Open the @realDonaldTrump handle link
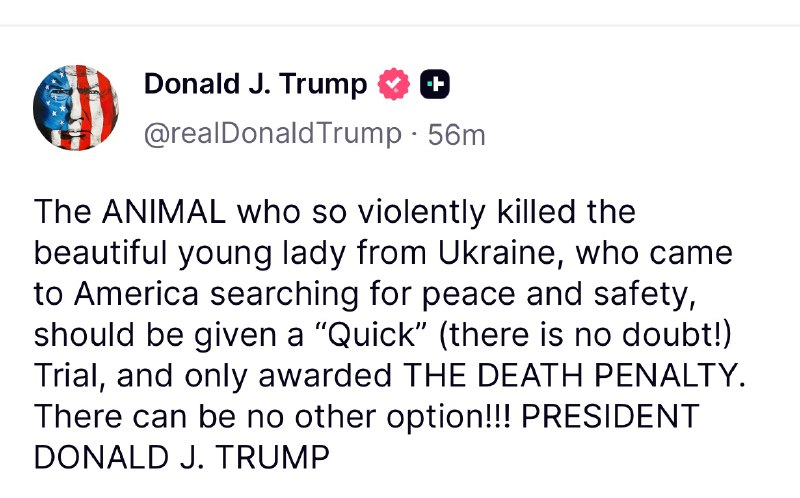800x498 pixels. click(272, 134)
